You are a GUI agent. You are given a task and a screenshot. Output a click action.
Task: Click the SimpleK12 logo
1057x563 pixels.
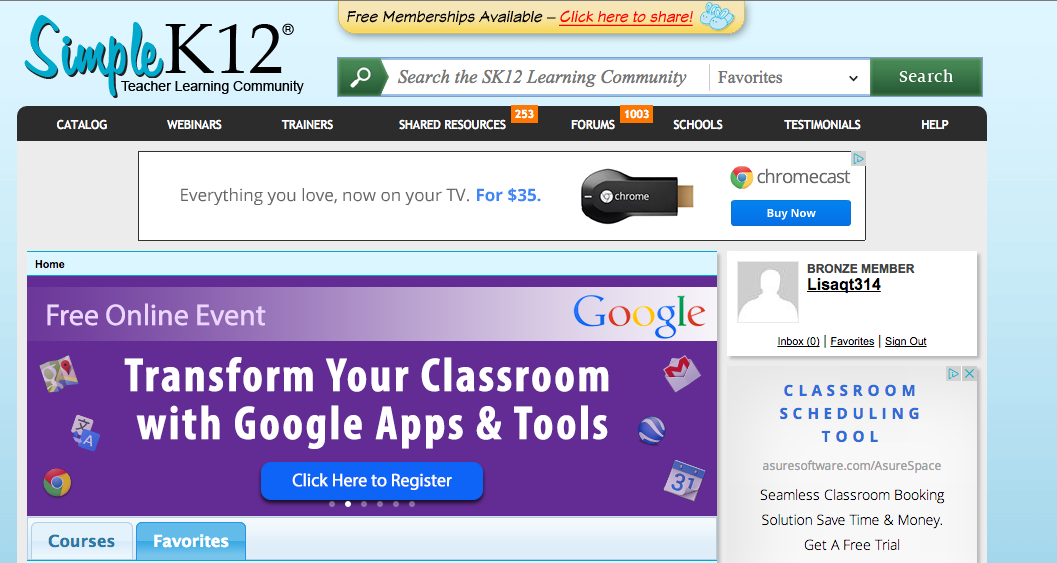(x=164, y=57)
